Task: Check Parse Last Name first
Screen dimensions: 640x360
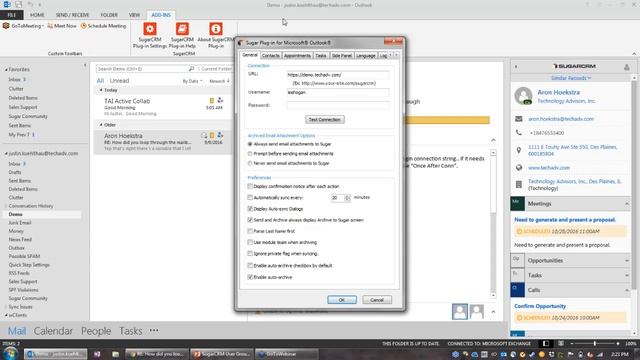Action: [250, 231]
